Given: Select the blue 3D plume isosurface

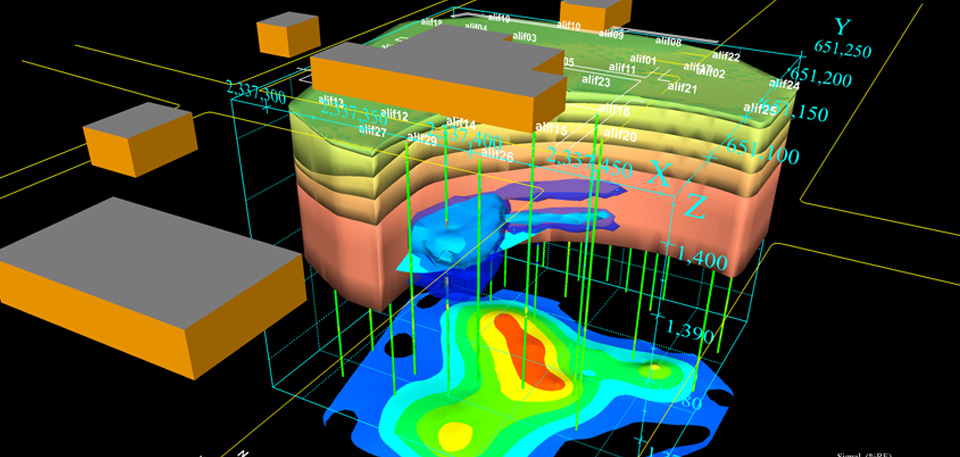Looking at the screenshot, I should click(x=455, y=240).
